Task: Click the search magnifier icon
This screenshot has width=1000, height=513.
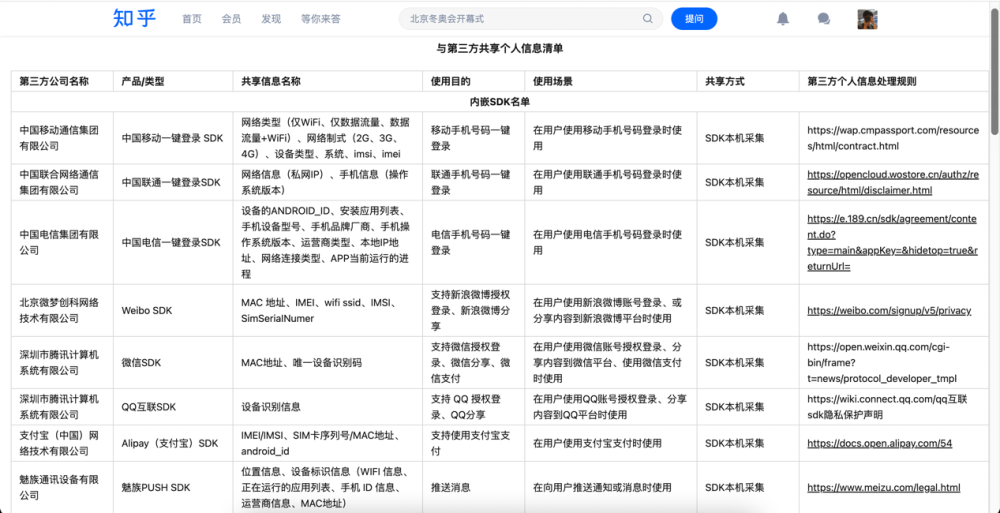Action: tap(648, 19)
